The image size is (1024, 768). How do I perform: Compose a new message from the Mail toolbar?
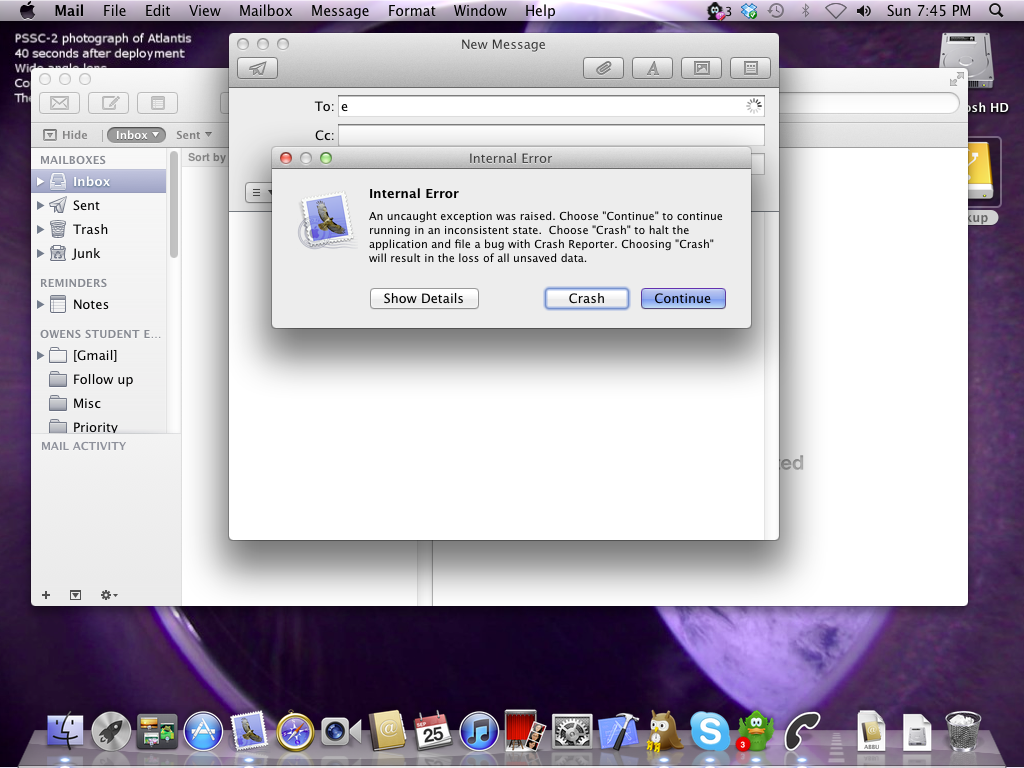click(108, 103)
